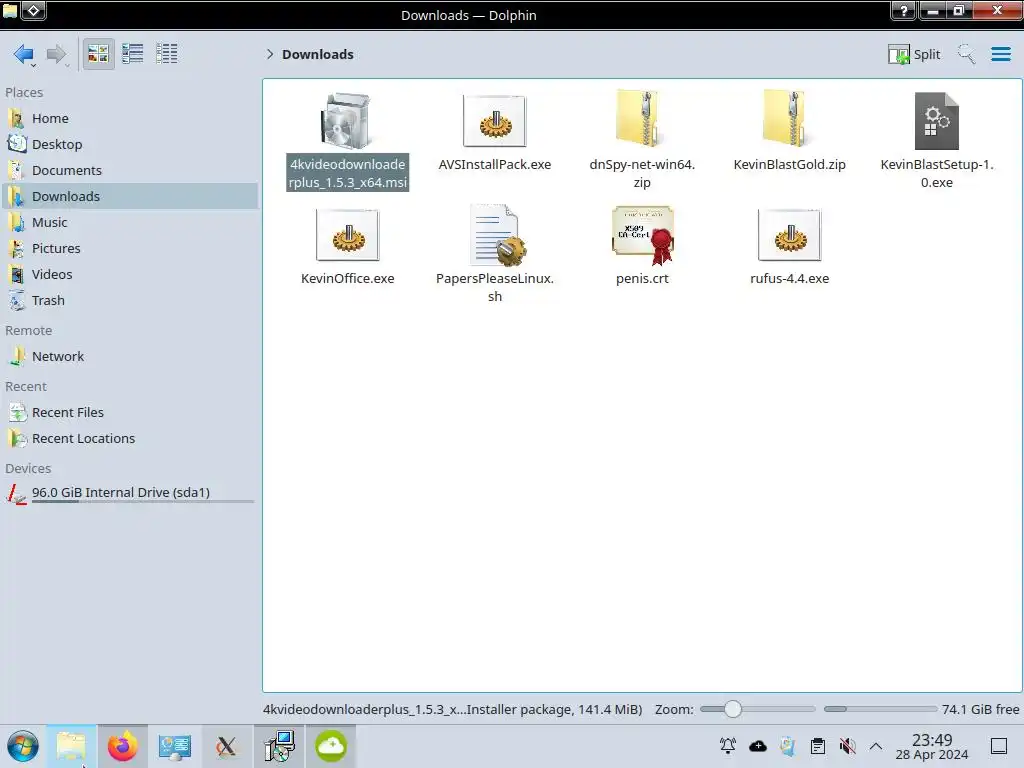Open the start menu orb
This screenshot has height=768, width=1024.
[23, 746]
